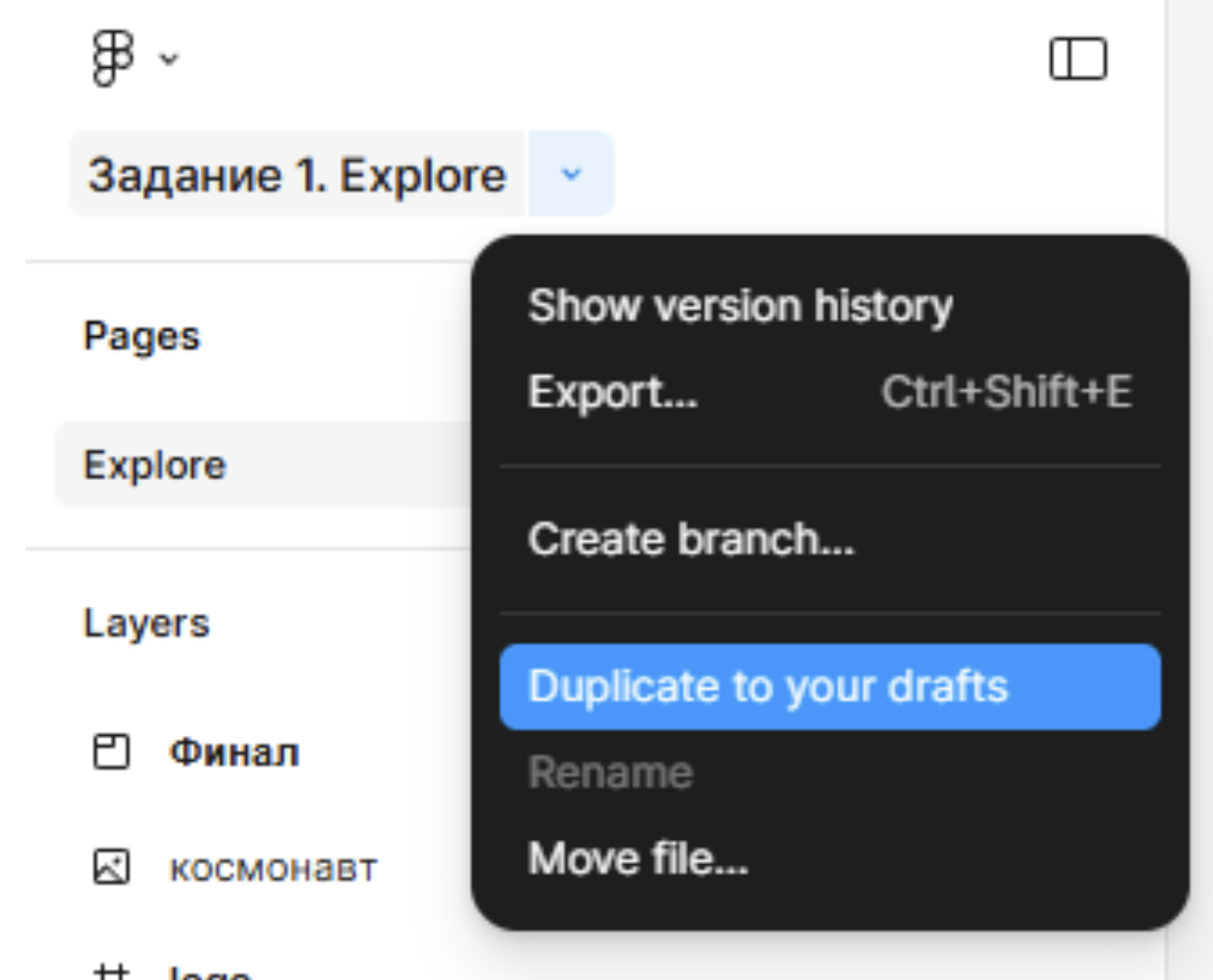Click the Pages section header
The height and width of the screenshot is (980, 1213).
tap(142, 337)
